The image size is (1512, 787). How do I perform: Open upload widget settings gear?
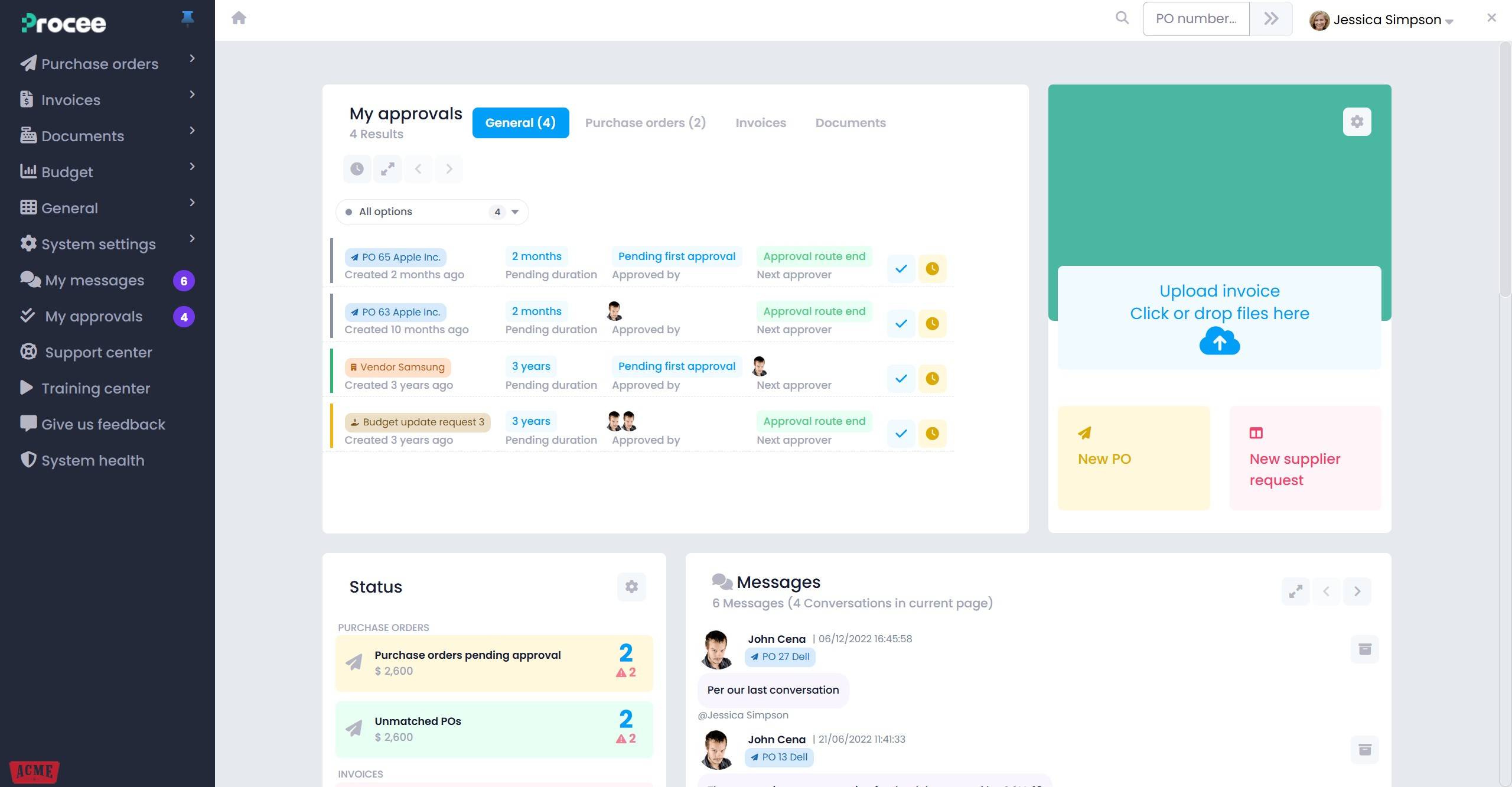point(1357,122)
